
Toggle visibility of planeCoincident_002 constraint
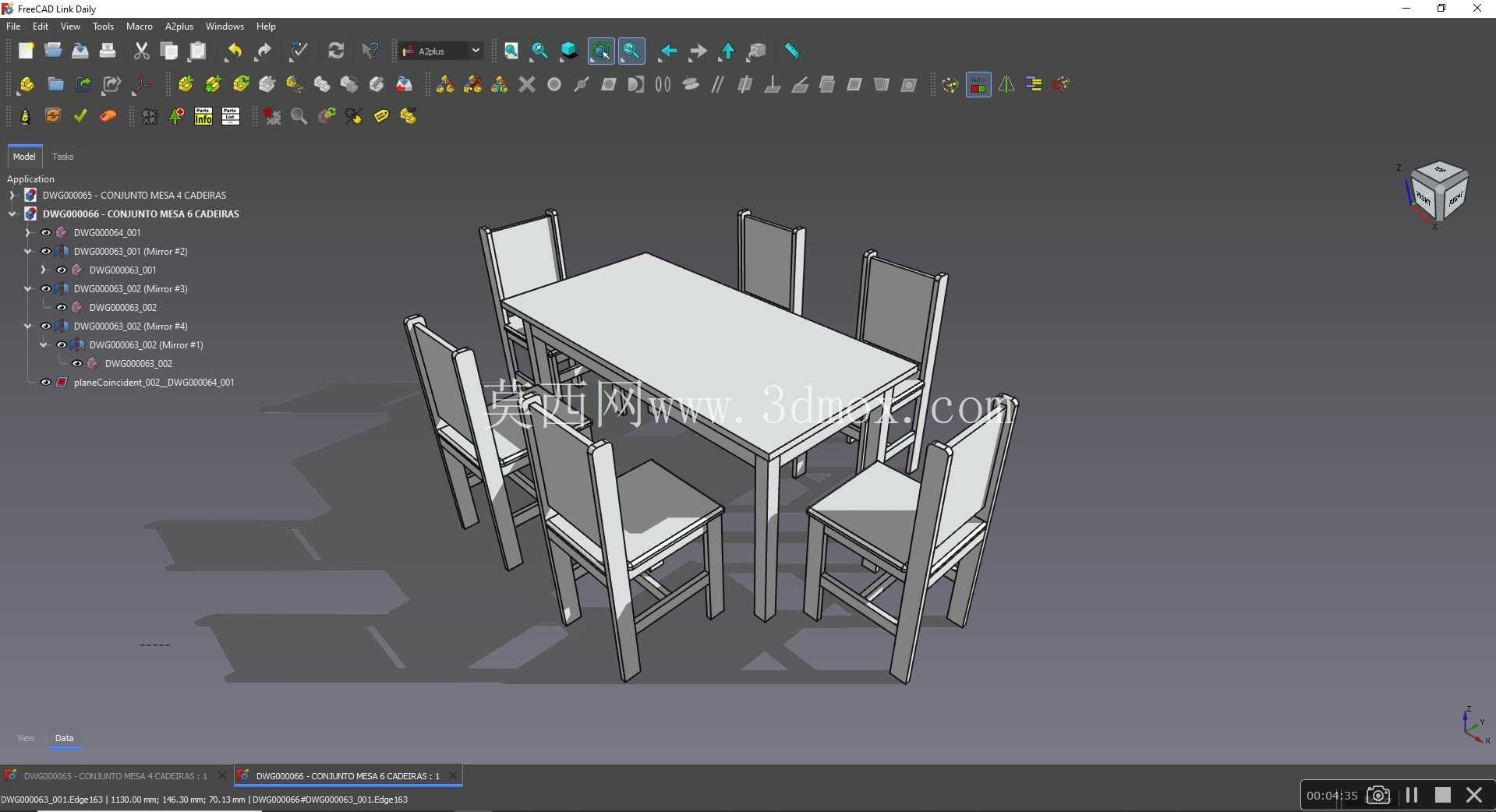pyautogui.click(x=46, y=382)
